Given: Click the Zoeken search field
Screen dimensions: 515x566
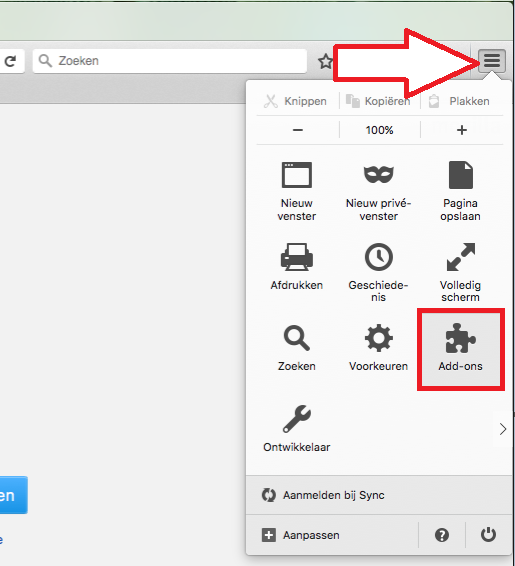Looking at the screenshot, I should 170,61.
